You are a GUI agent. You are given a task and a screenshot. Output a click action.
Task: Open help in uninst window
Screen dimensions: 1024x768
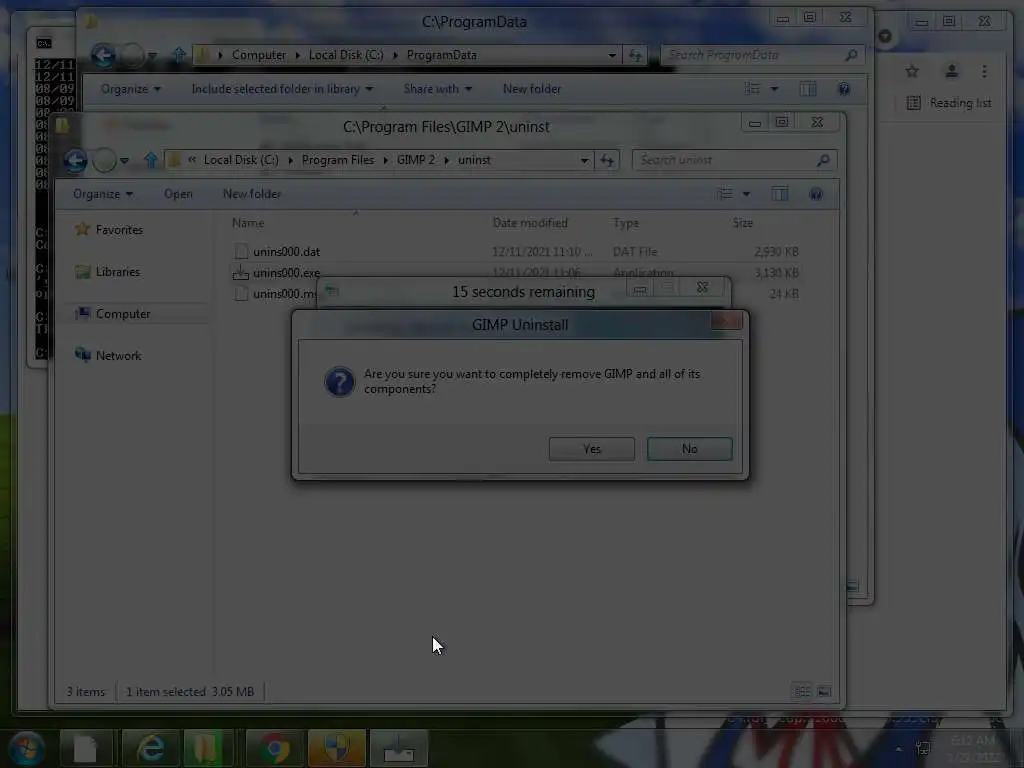click(816, 194)
